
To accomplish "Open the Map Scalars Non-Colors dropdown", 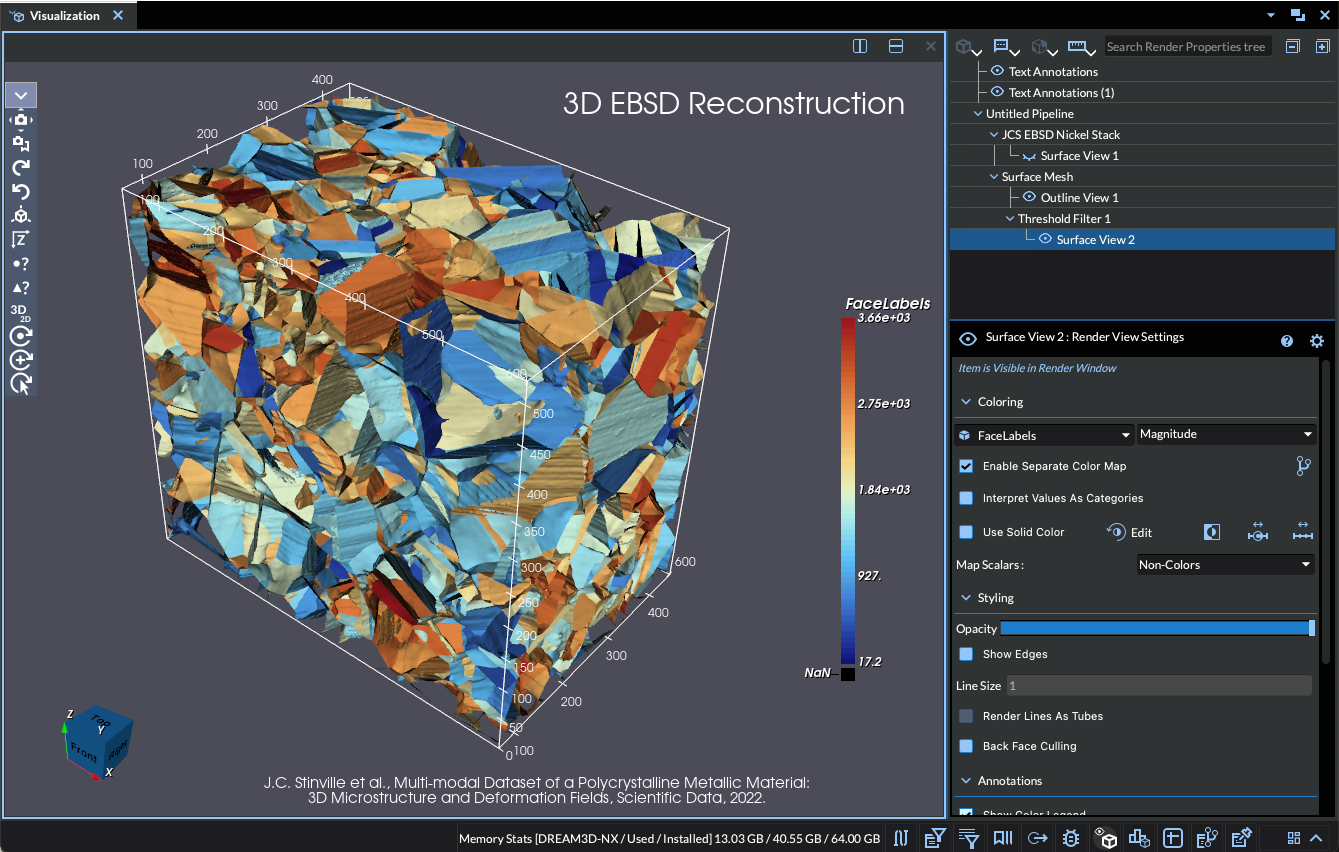I will click(1225, 564).
